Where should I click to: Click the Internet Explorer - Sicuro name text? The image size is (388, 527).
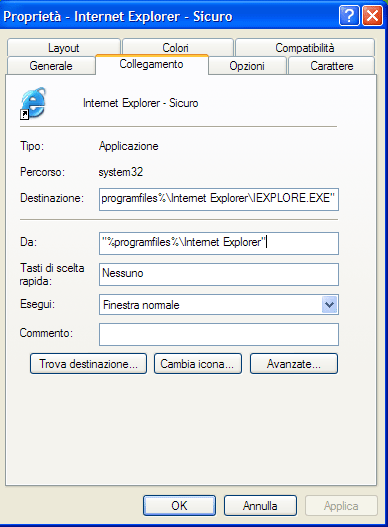141,103
